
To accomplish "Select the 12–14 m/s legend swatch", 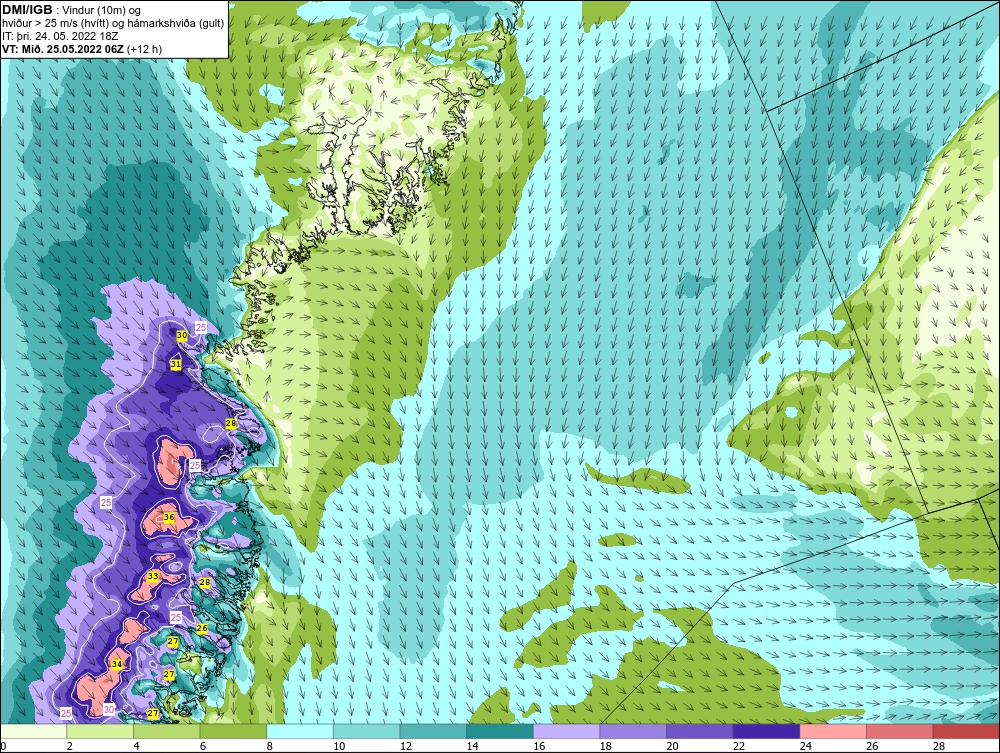I will (433, 731).
